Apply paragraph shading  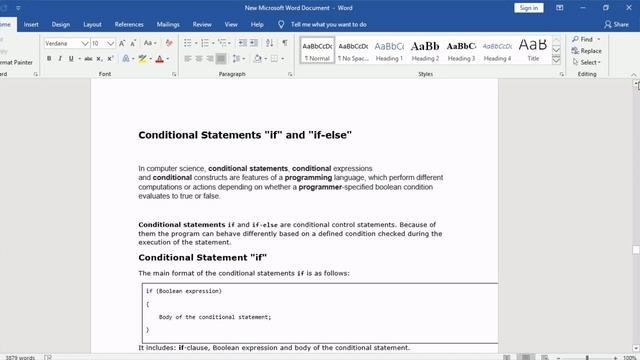click(x=258, y=59)
